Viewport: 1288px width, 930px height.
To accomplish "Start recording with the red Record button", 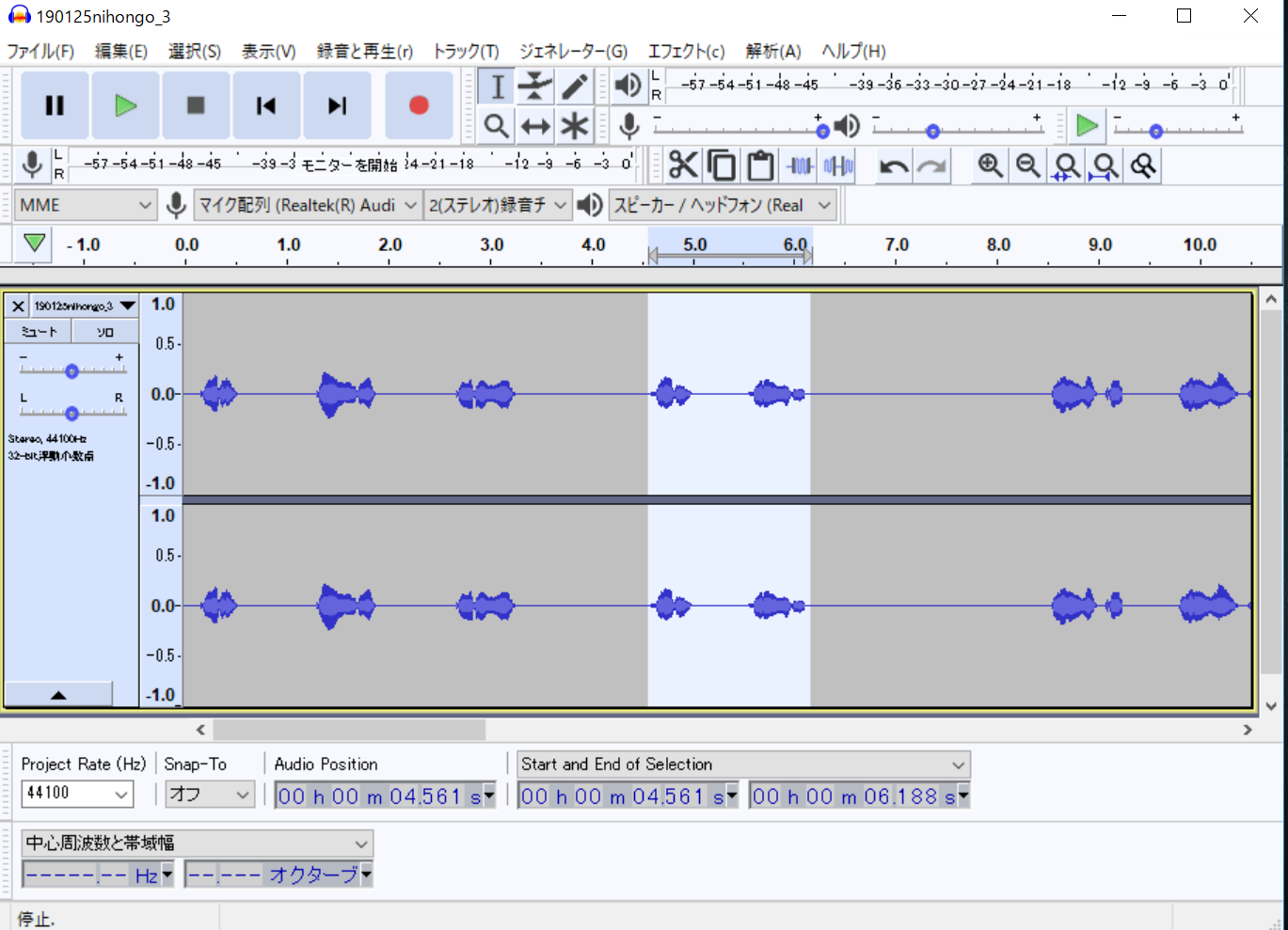I will pos(419,105).
